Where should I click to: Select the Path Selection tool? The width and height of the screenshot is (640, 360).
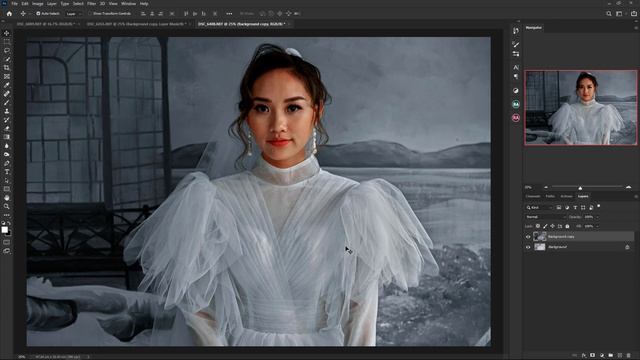[7, 180]
